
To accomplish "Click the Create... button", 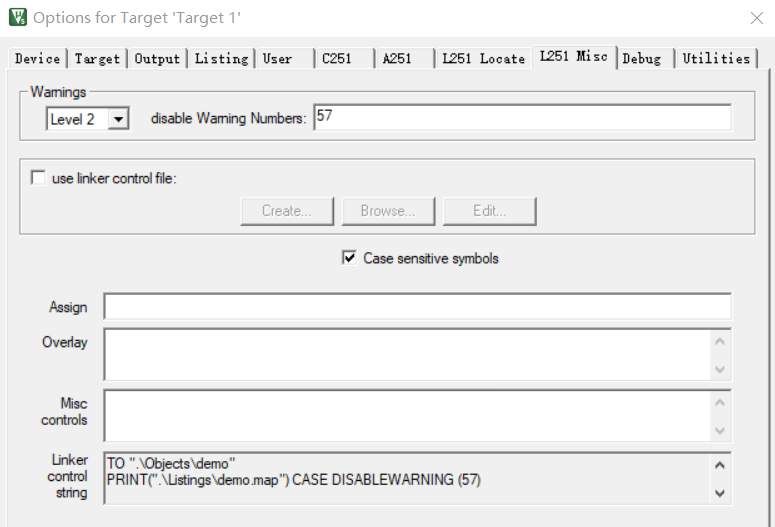I will 287,211.
